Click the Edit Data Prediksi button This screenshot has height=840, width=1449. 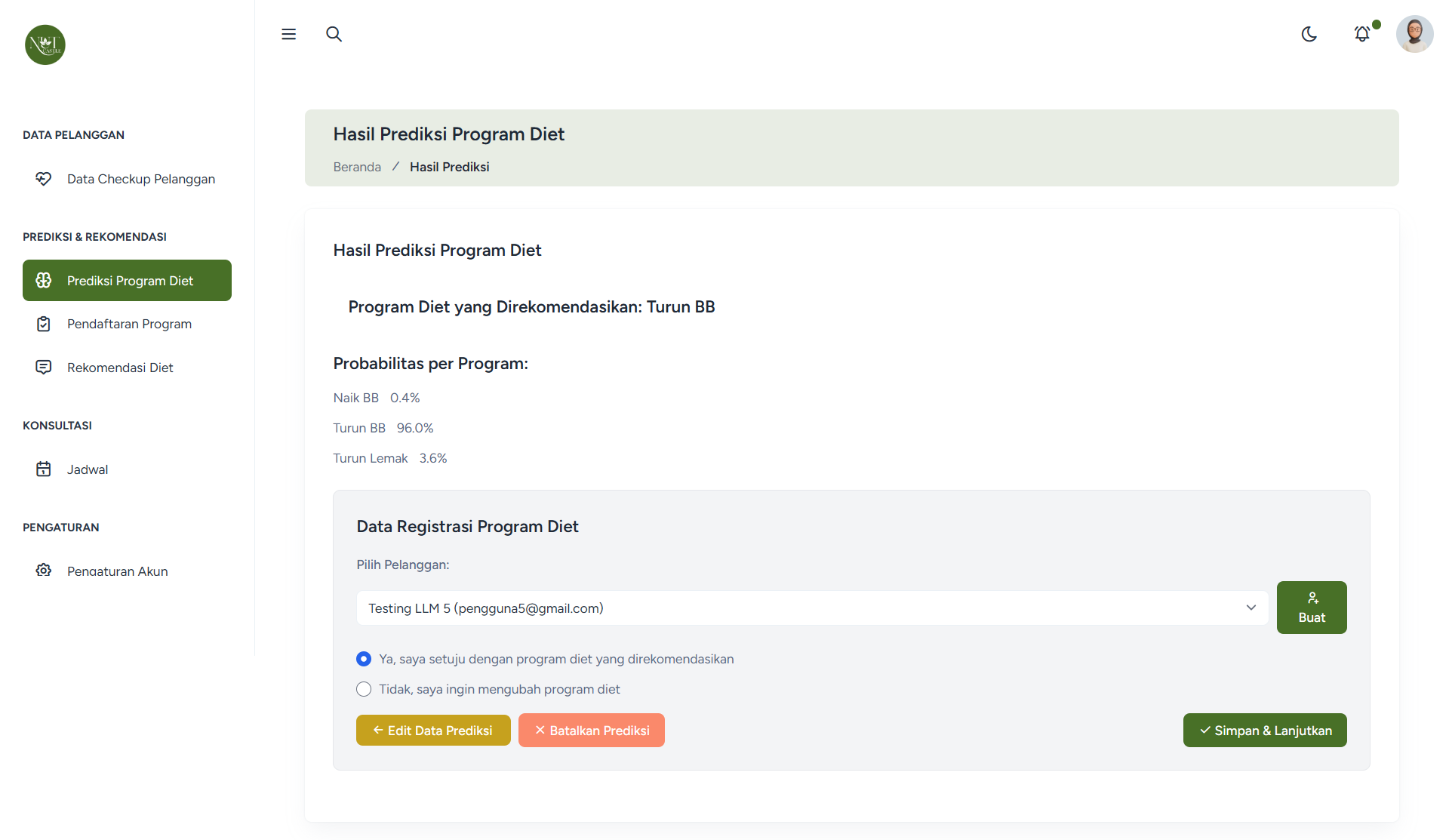432,730
